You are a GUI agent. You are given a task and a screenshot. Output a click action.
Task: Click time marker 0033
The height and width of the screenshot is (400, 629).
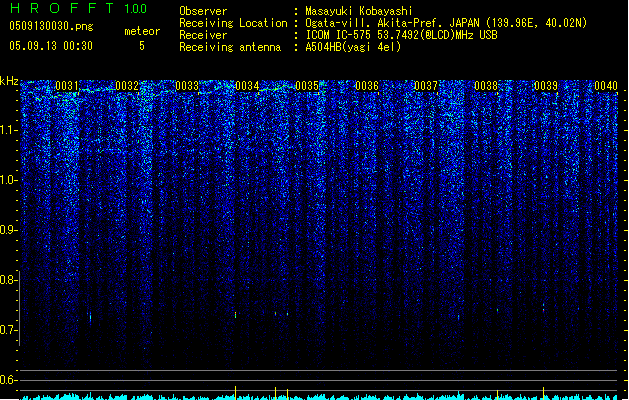point(187,86)
